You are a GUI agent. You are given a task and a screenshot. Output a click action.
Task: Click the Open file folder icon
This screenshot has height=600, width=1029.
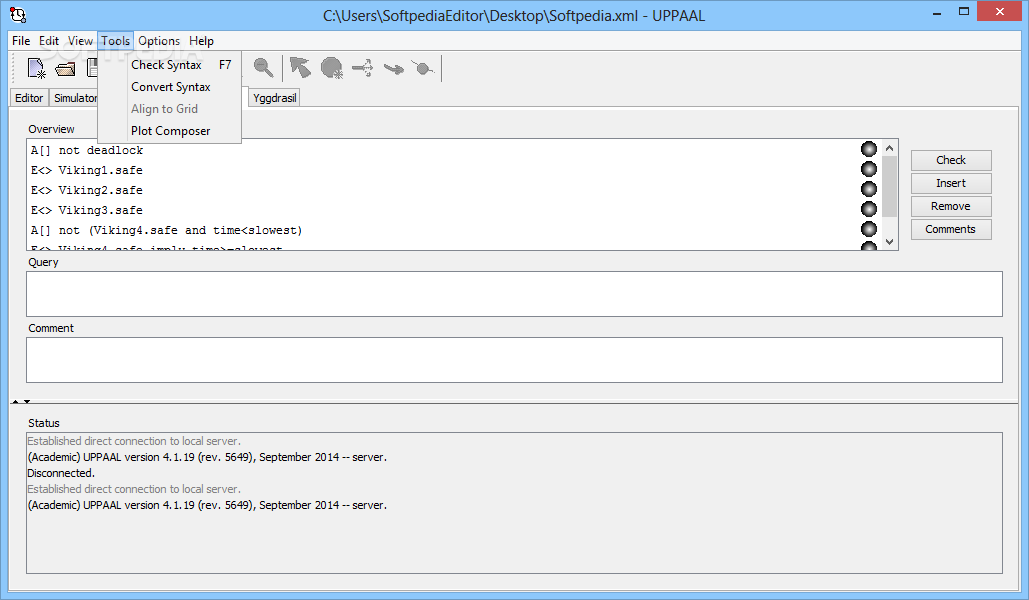pyautogui.click(x=65, y=68)
